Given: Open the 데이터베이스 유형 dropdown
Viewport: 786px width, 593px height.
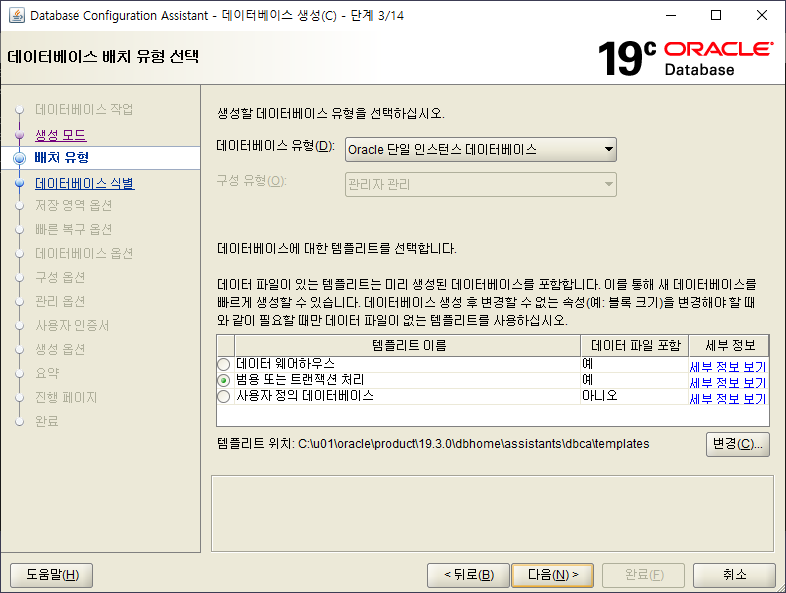Looking at the screenshot, I should click(x=481, y=149).
